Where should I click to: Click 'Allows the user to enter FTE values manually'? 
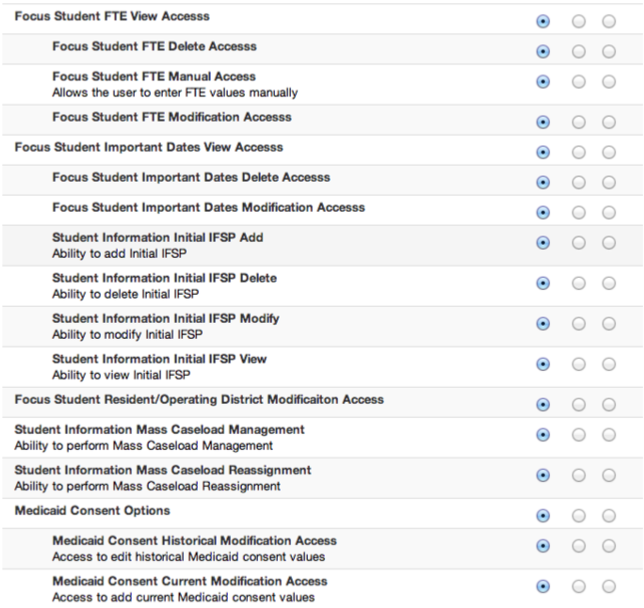(175, 93)
